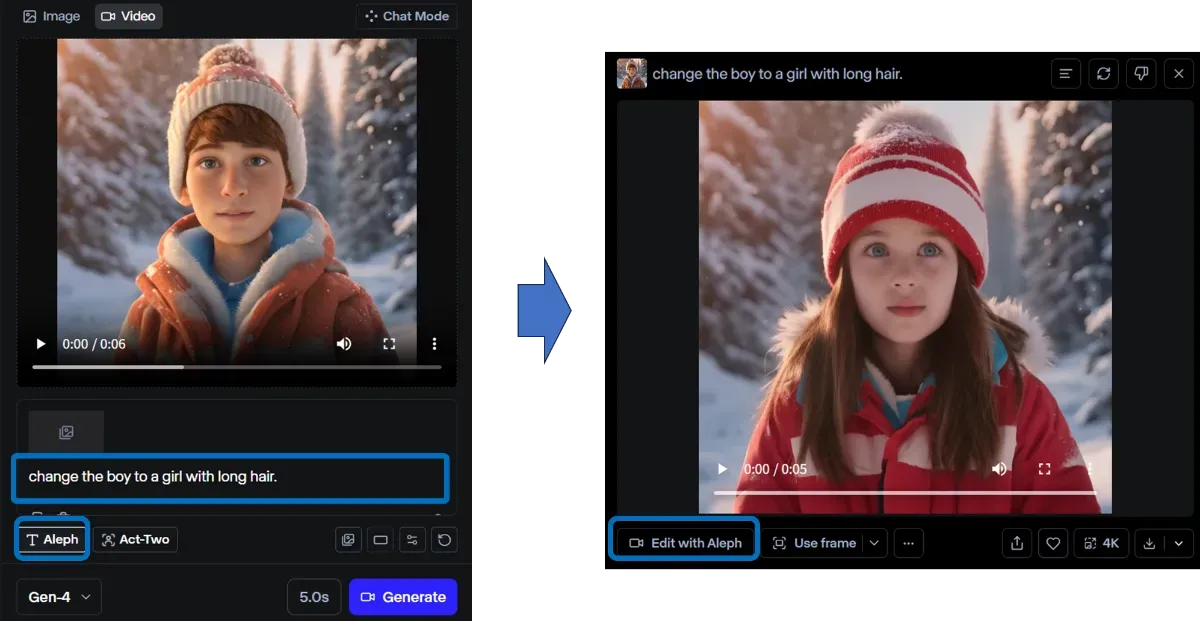Switch to the Image tab

point(52,16)
